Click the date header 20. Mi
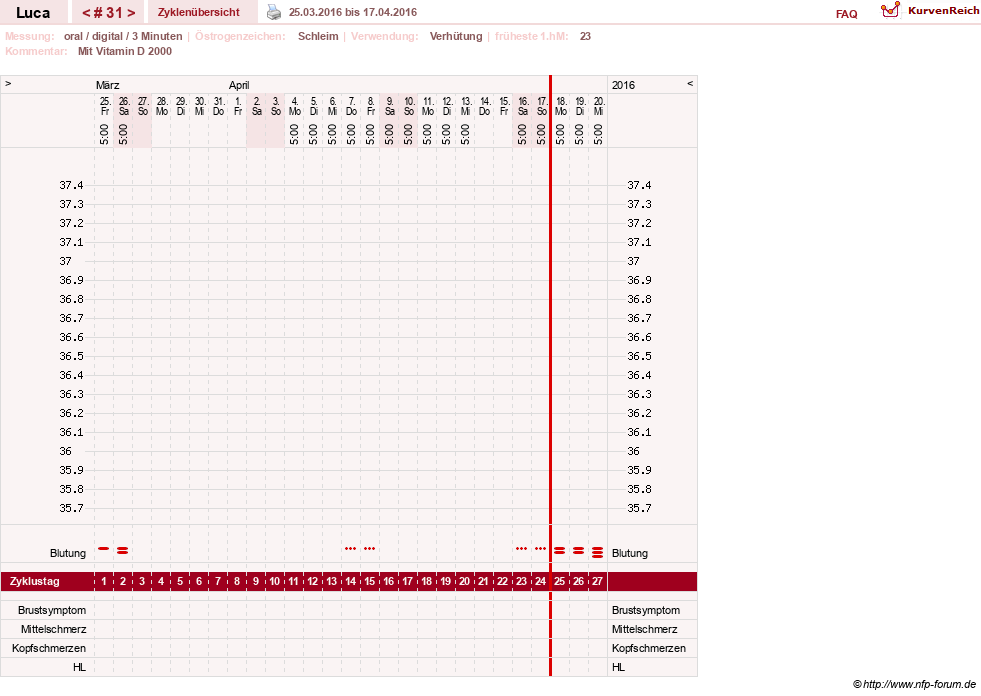981x696 pixels. (x=599, y=106)
